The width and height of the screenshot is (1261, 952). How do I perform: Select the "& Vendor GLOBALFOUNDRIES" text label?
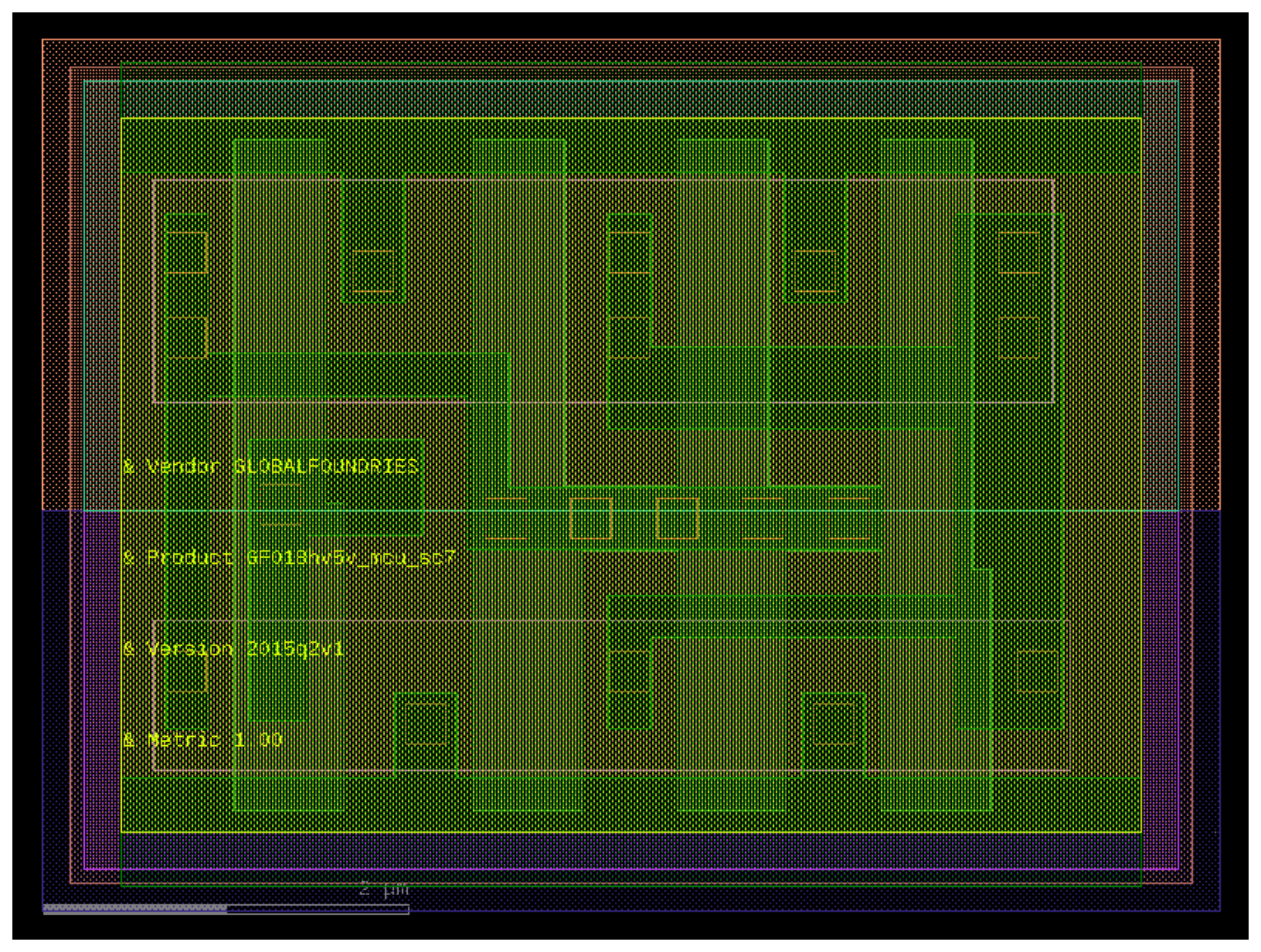pyautogui.click(x=271, y=467)
